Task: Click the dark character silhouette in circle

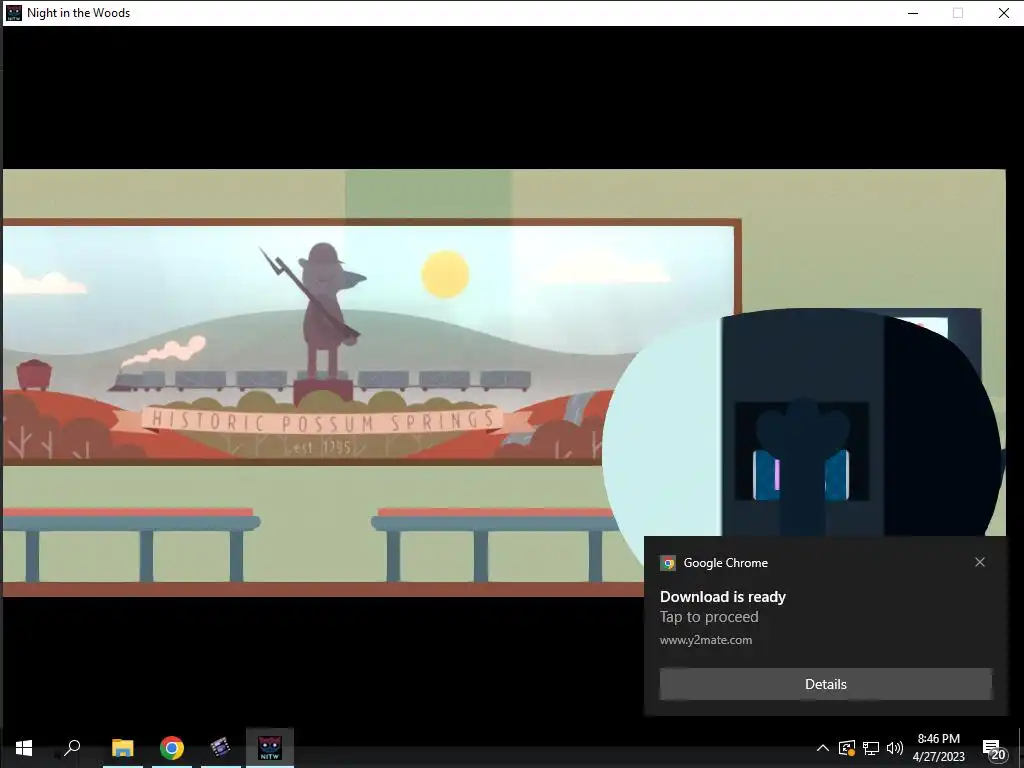Action: (803, 464)
